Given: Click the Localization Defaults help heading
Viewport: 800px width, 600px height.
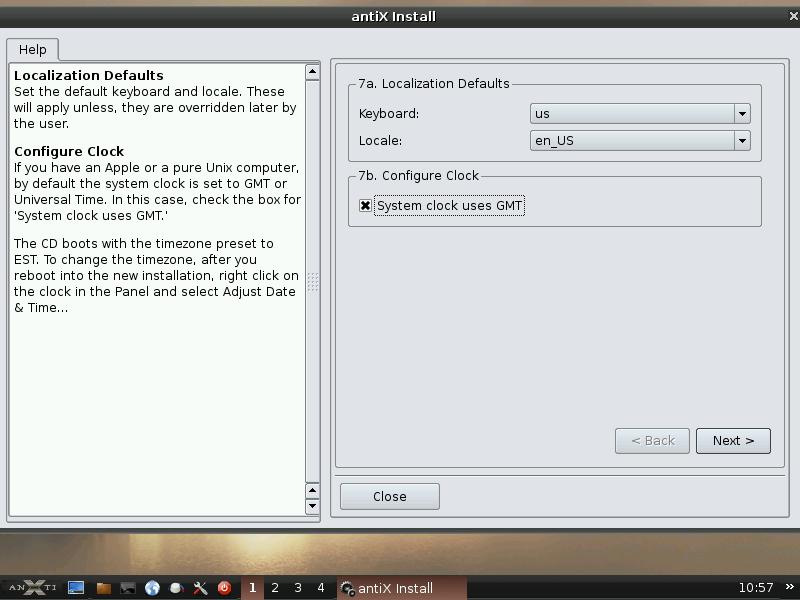Looking at the screenshot, I should tap(89, 76).
